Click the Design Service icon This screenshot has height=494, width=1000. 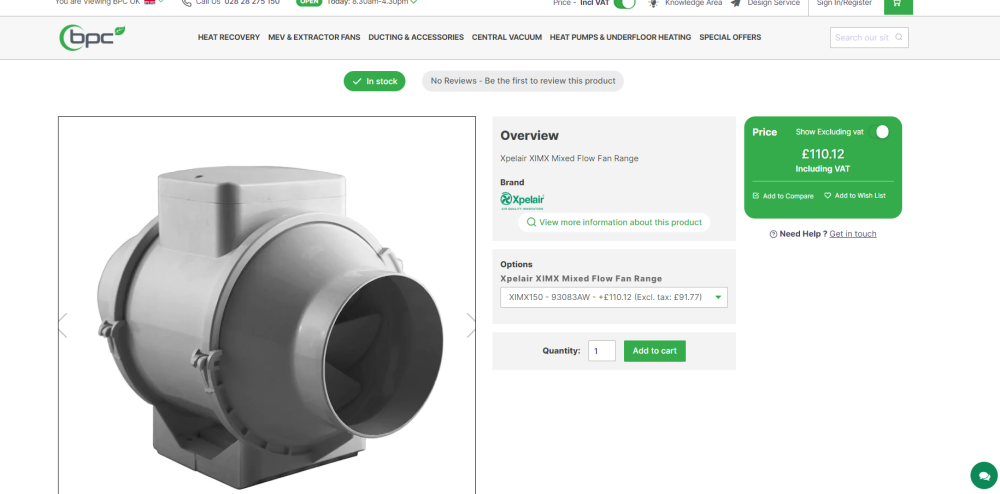coord(736,3)
